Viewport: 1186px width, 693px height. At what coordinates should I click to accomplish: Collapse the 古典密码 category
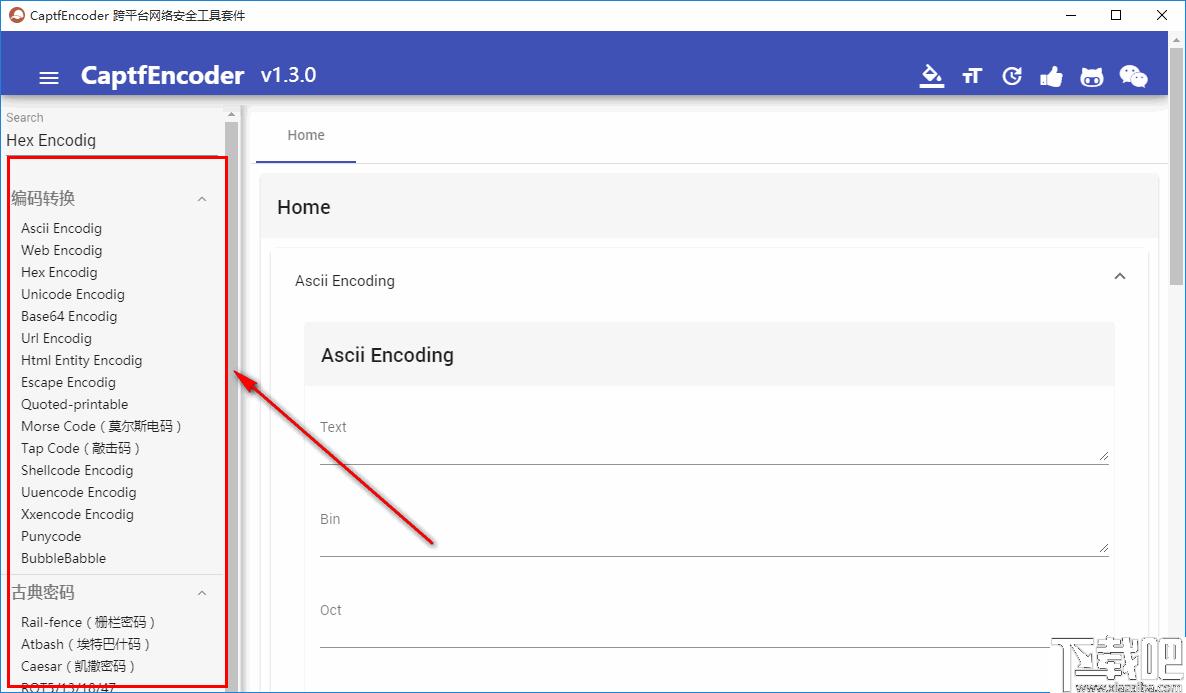point(202,593)
